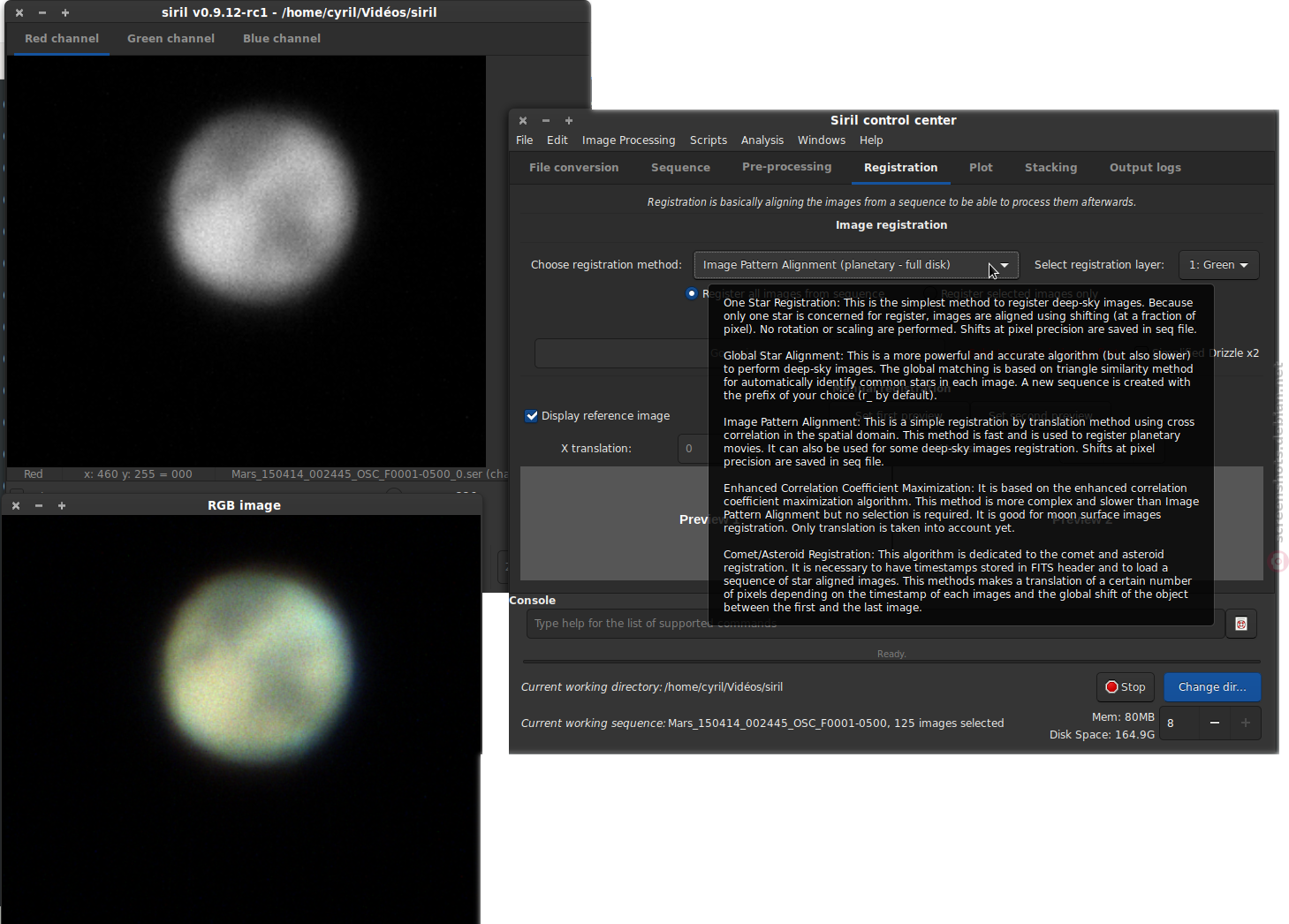The width and height of the screenshot is (1289, 924).
Task: Select Register all images from sequence radio
Action: [692, 293]
